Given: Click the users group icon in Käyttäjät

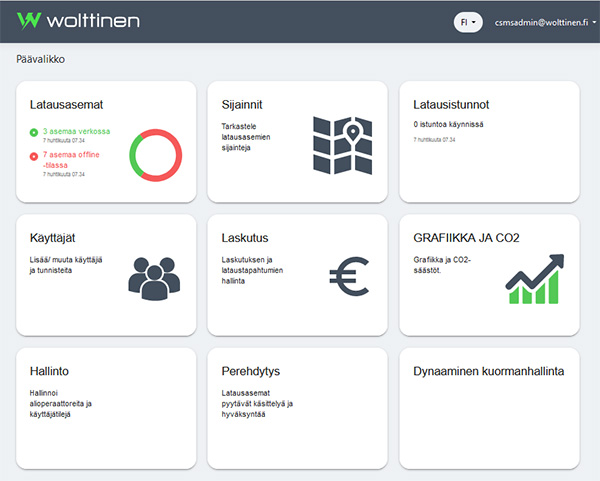Looking at the screenshot, I should [x=153, y=277].
